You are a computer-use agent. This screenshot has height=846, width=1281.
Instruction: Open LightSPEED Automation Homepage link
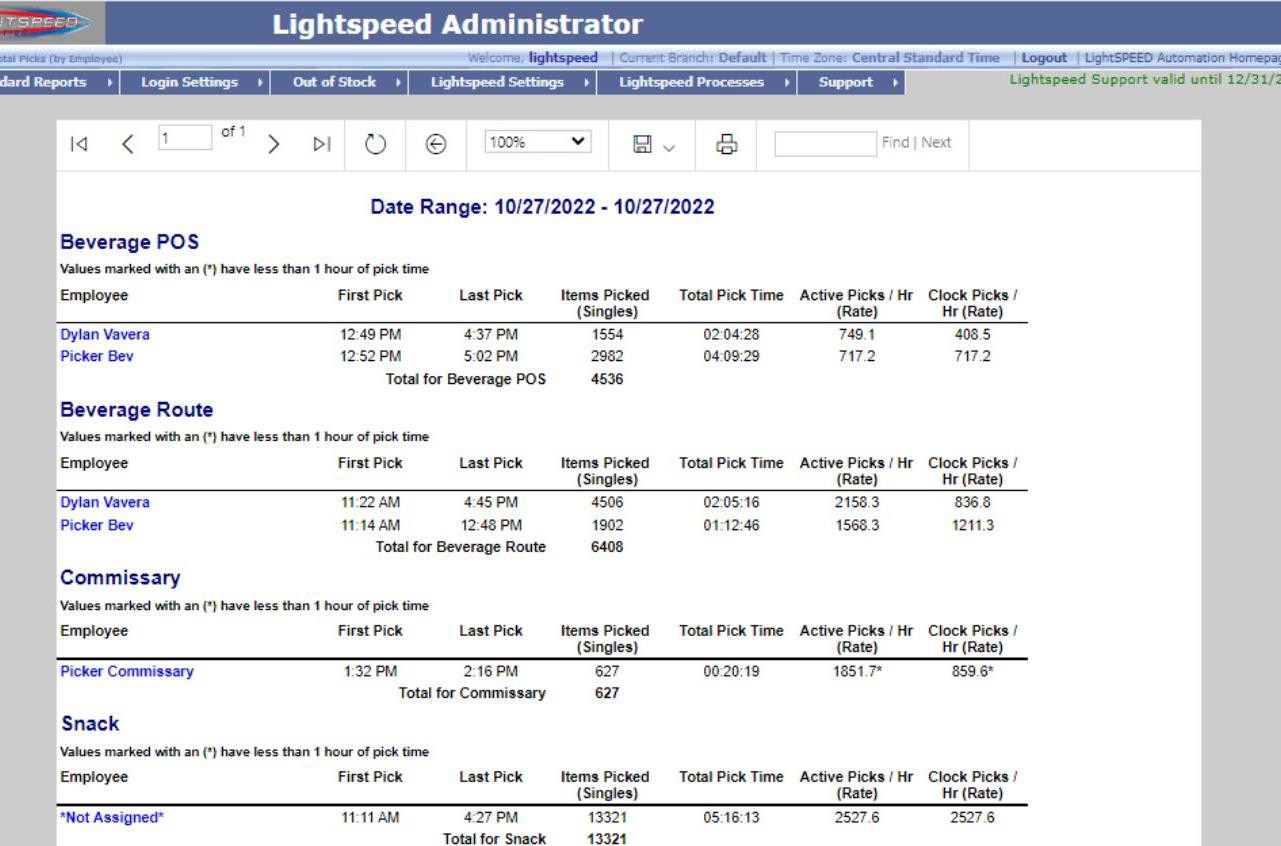(x=1184, y=58)
